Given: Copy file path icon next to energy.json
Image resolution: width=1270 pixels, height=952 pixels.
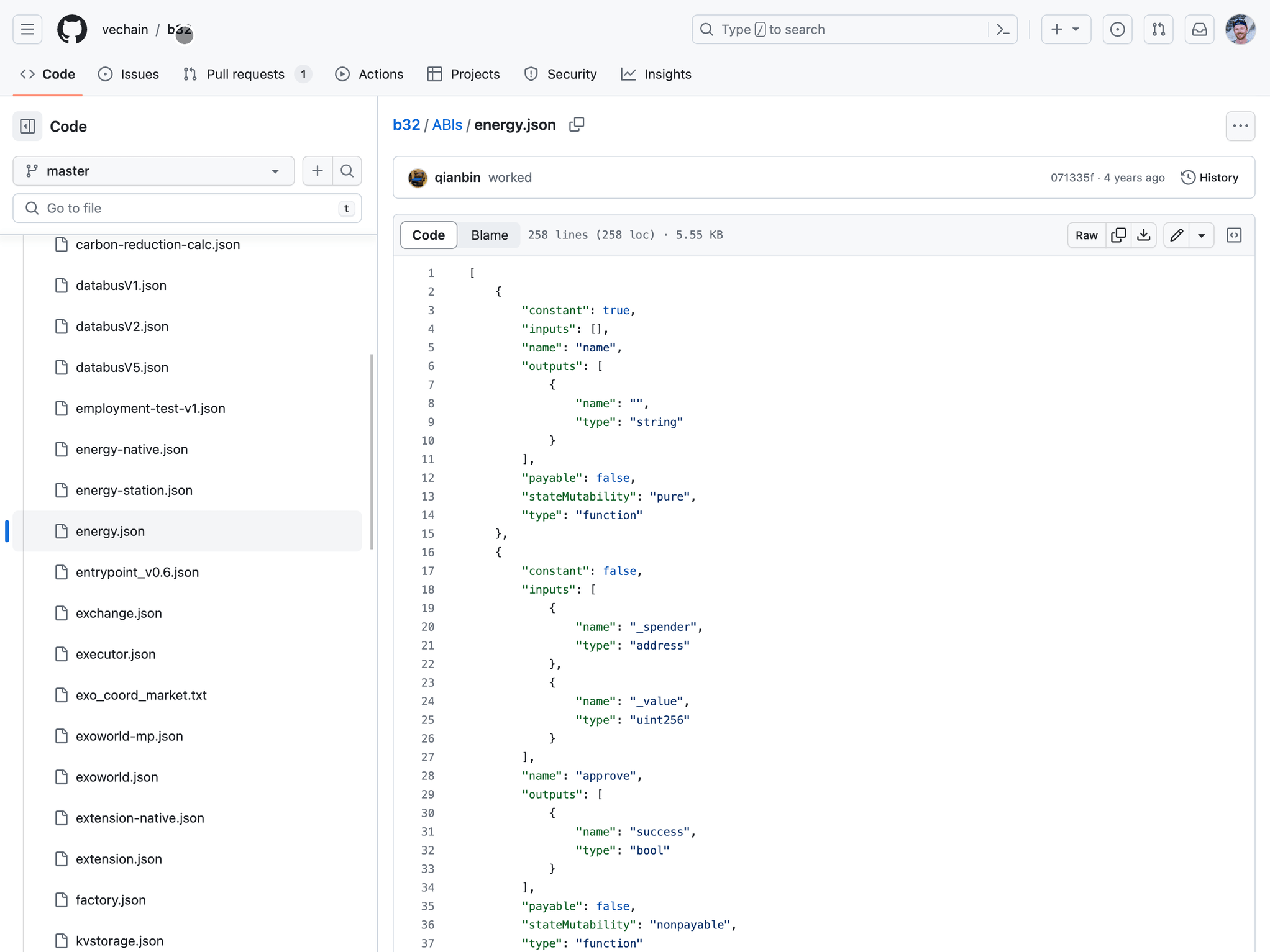Looking at the screenshot, I should pos(577,125).
